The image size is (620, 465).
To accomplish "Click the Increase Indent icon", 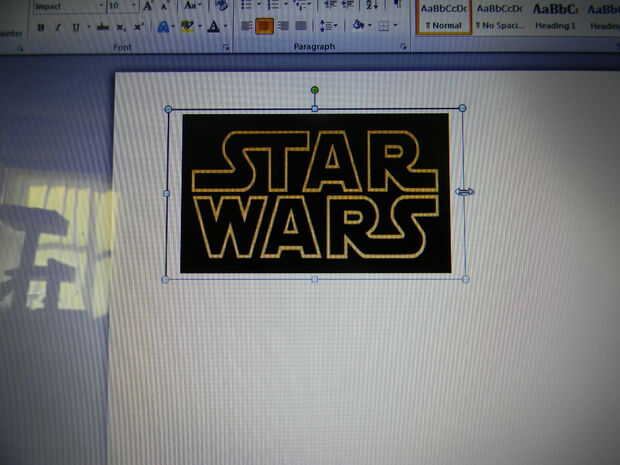I will [x=347, y=5].
